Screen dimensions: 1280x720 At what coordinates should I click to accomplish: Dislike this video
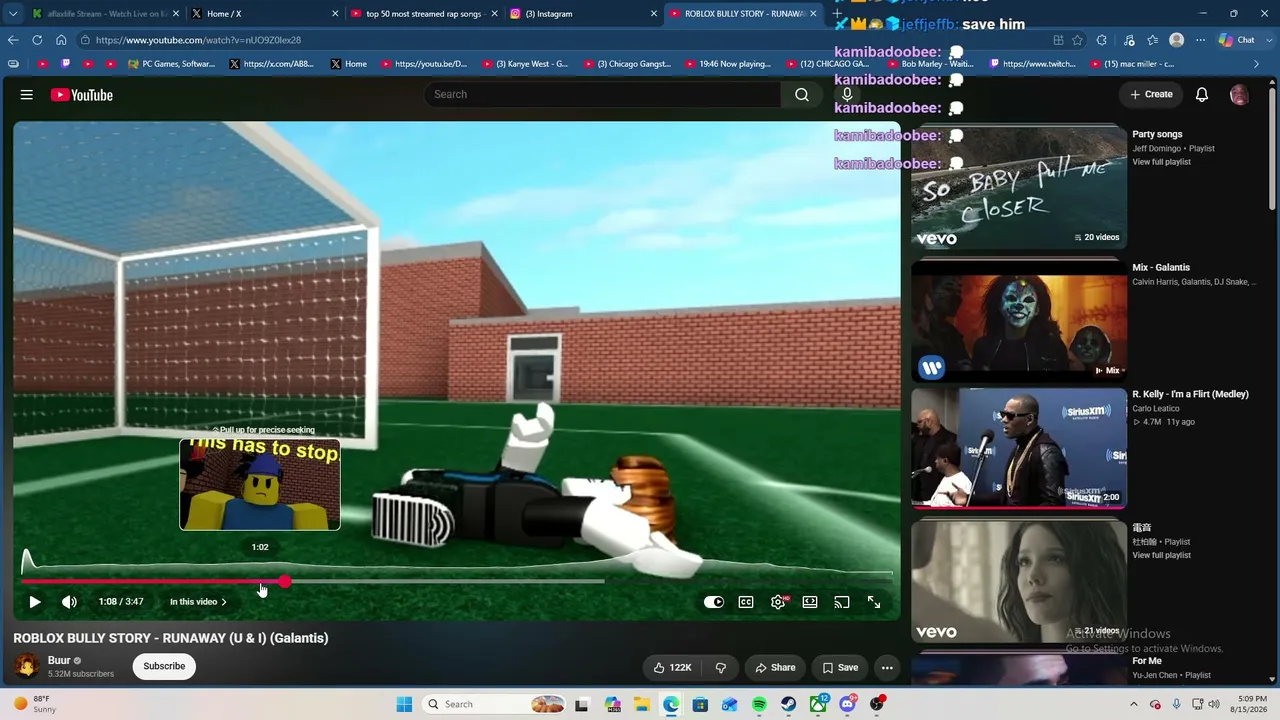tap(720, 667)
